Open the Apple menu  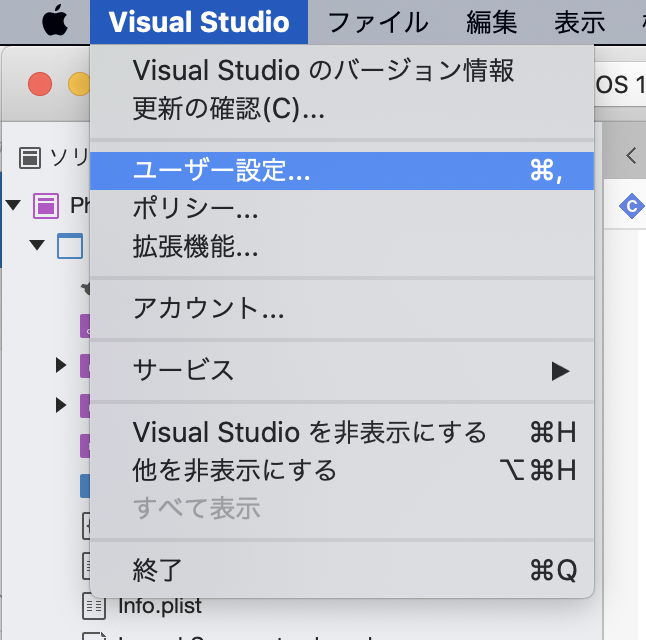55,21
